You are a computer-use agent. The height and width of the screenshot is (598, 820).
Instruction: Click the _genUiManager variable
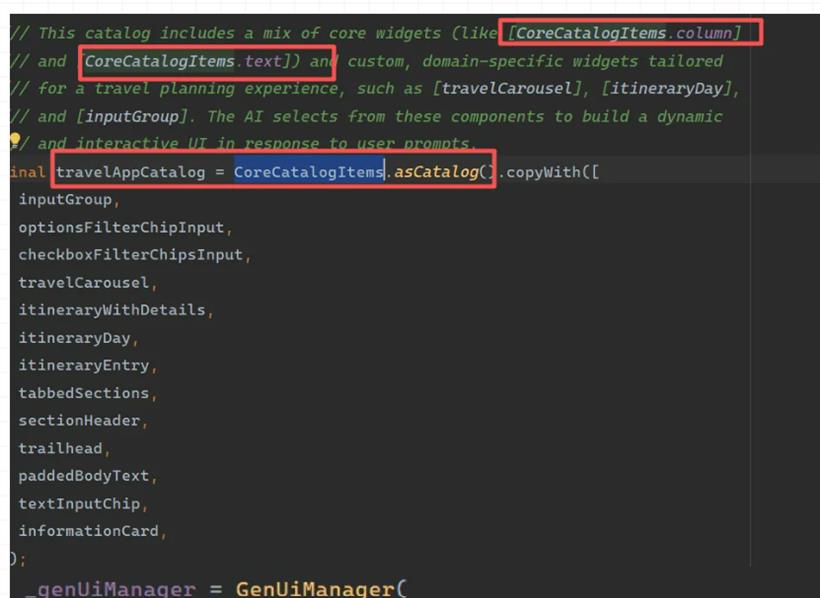111,589
